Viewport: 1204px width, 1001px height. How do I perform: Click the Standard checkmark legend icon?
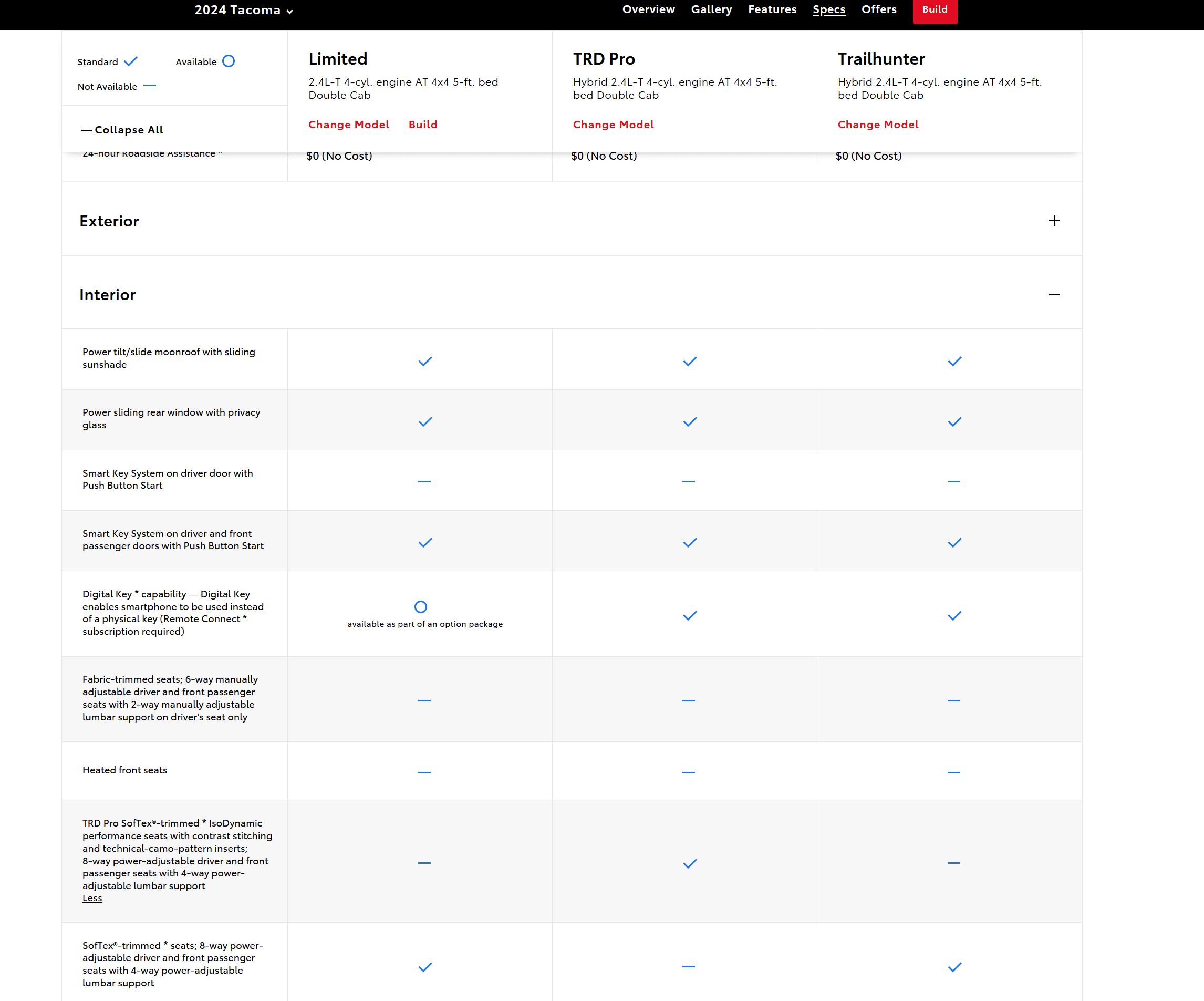[x=131, y=61]
